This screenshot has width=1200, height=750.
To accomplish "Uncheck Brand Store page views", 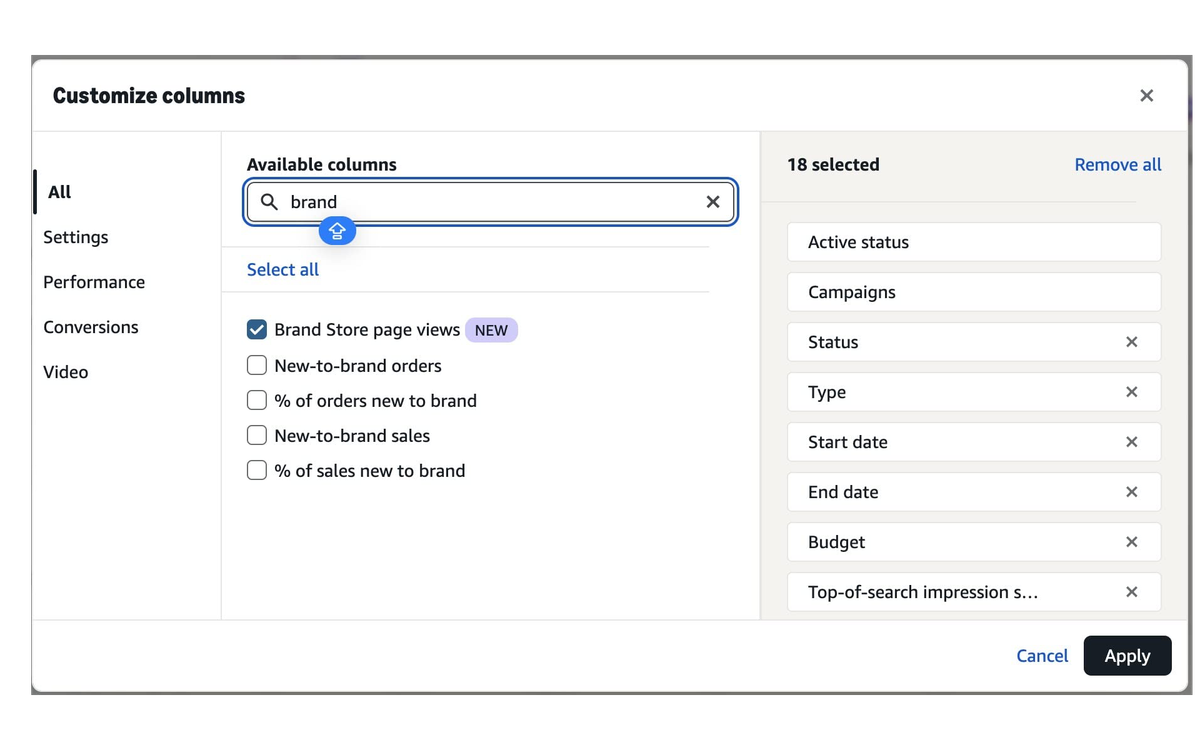I will (x=257, y=330).
